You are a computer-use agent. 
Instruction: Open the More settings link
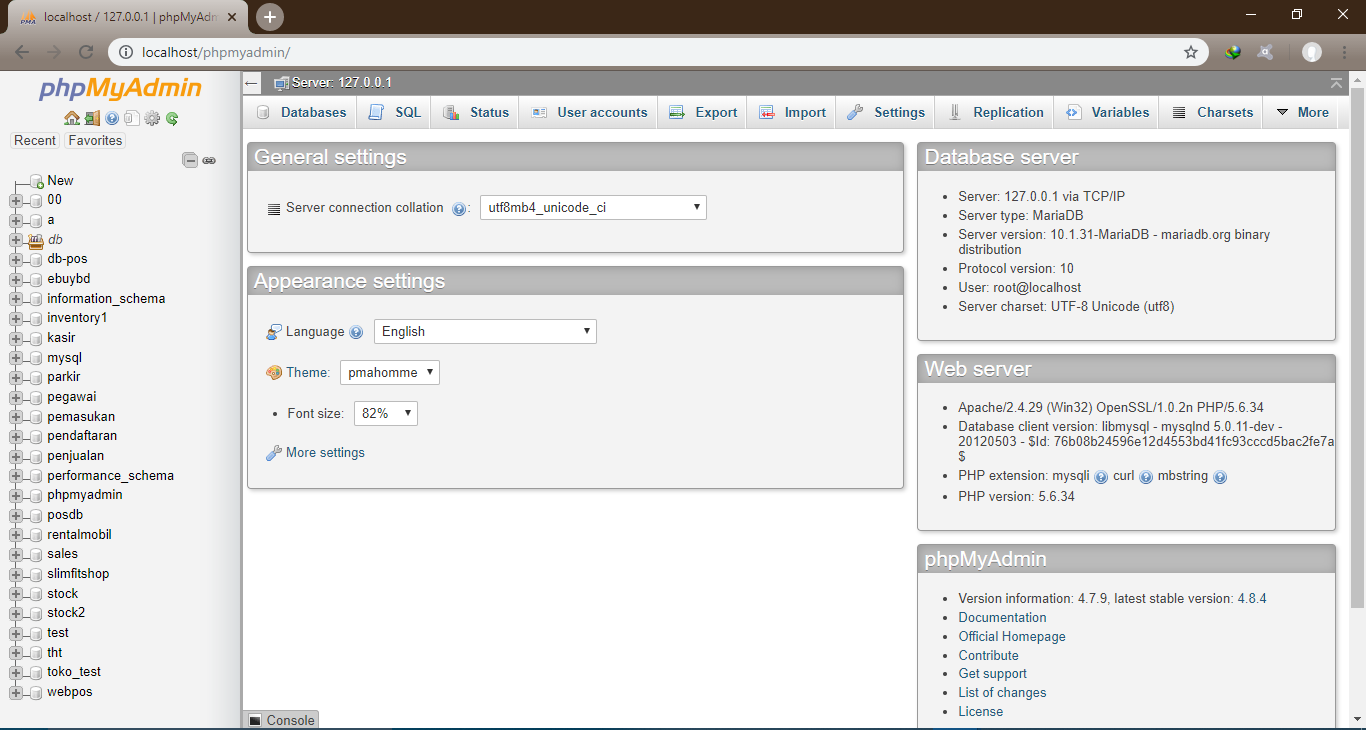coord(325,453)
